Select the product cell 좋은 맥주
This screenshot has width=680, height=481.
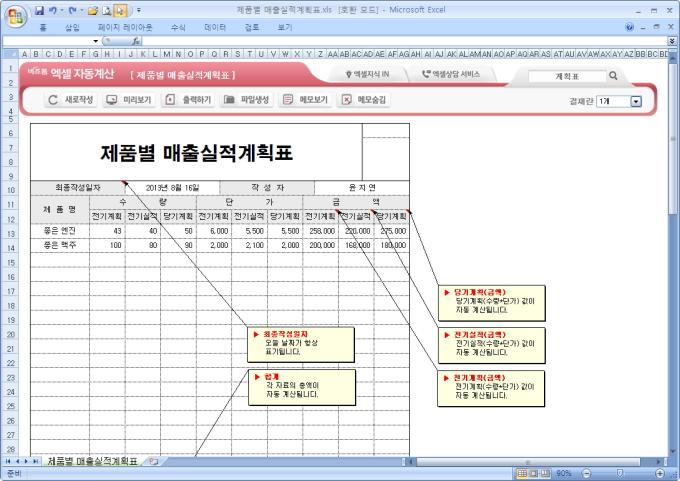(x=60, y=245)
